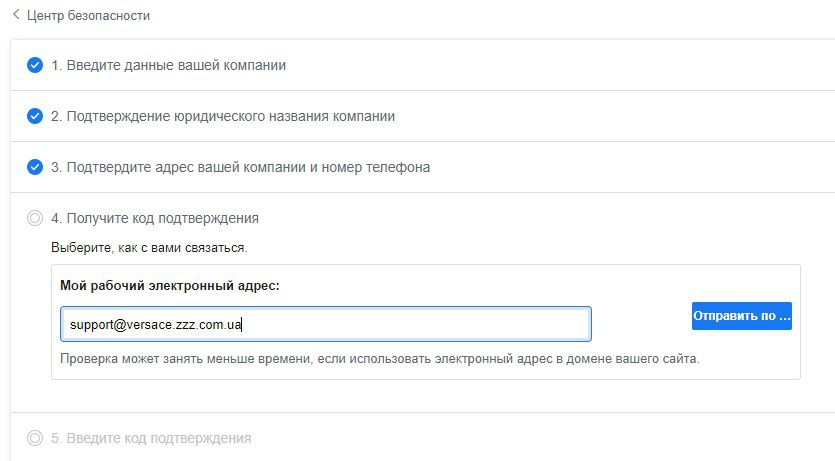Click the step 1 blue checkmark icon
This screenshot has height=461, width=835.
tap(35, 65)
